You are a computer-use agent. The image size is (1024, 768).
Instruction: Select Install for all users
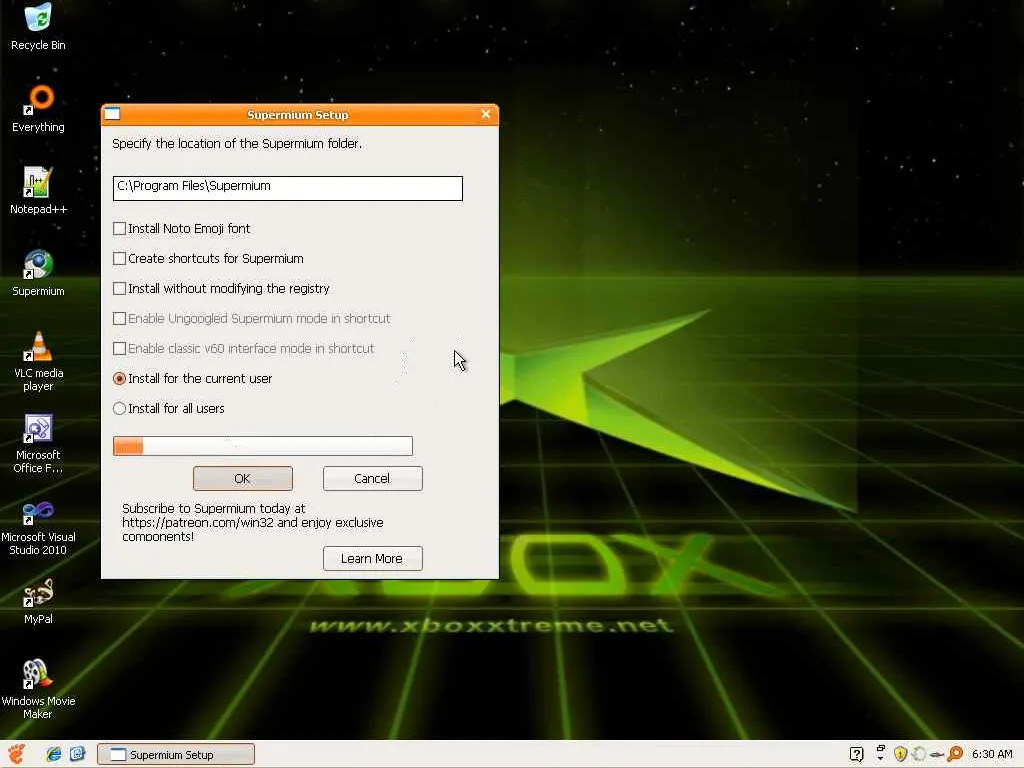[x=119, y=409]
